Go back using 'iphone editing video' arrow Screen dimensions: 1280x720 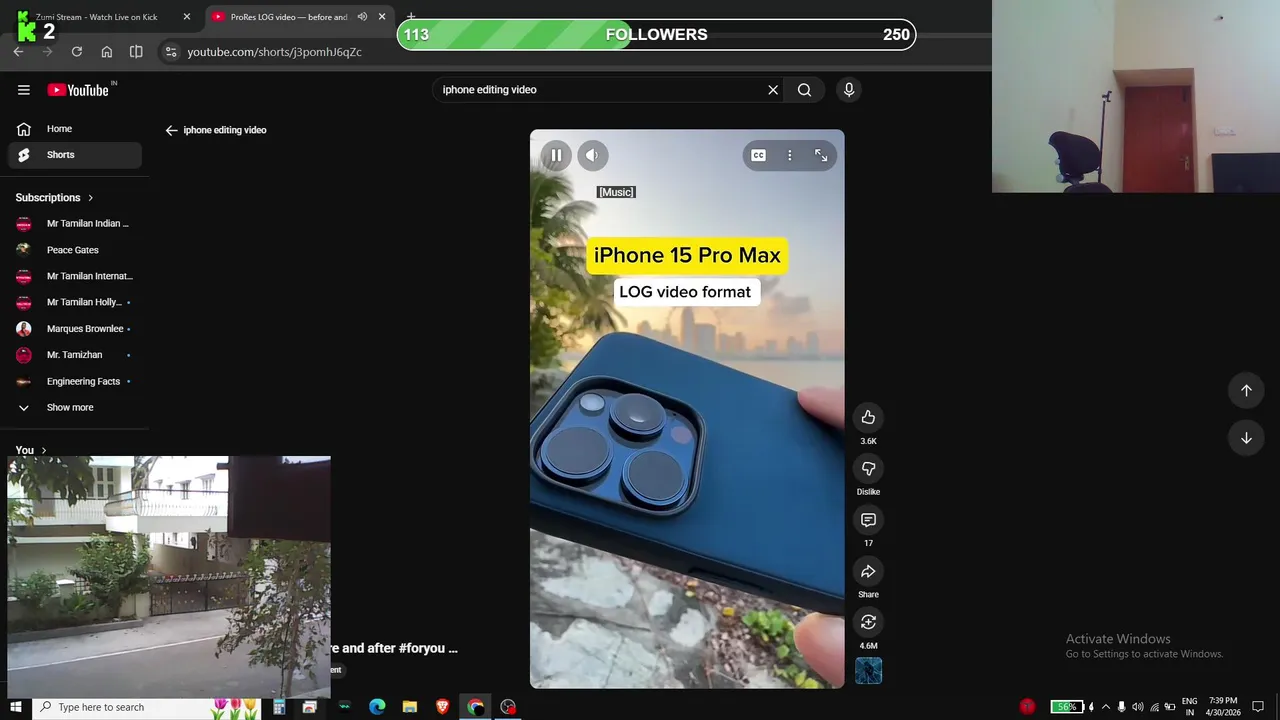point(172,130)
